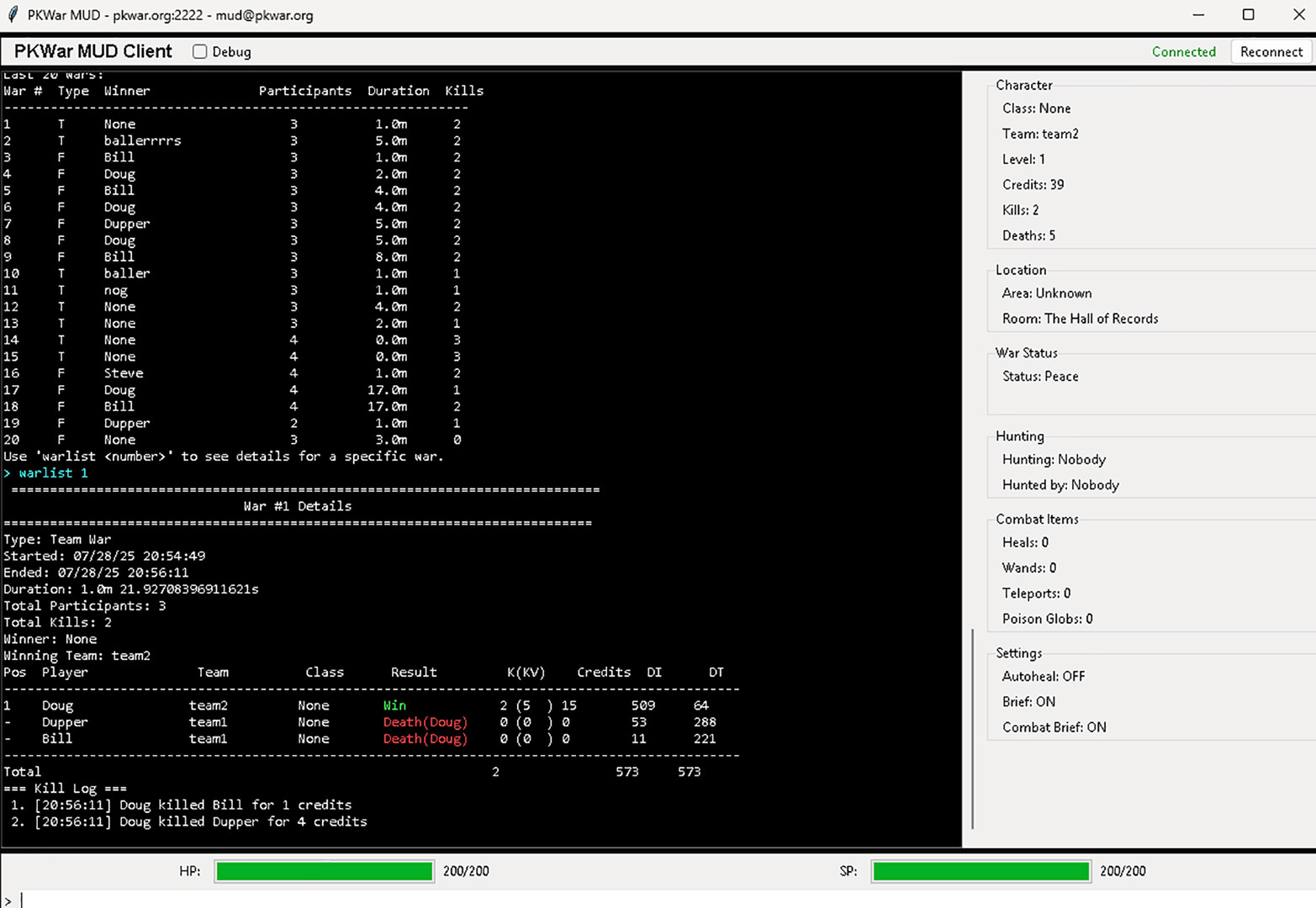Click the Brief: ON setting
Viewport: 1316px width, 908px height.
(1028, 702)
